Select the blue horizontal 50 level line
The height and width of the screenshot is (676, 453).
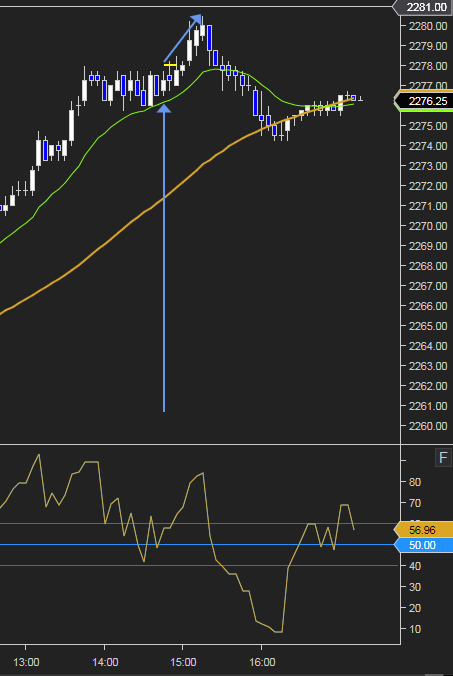[198, 545]
